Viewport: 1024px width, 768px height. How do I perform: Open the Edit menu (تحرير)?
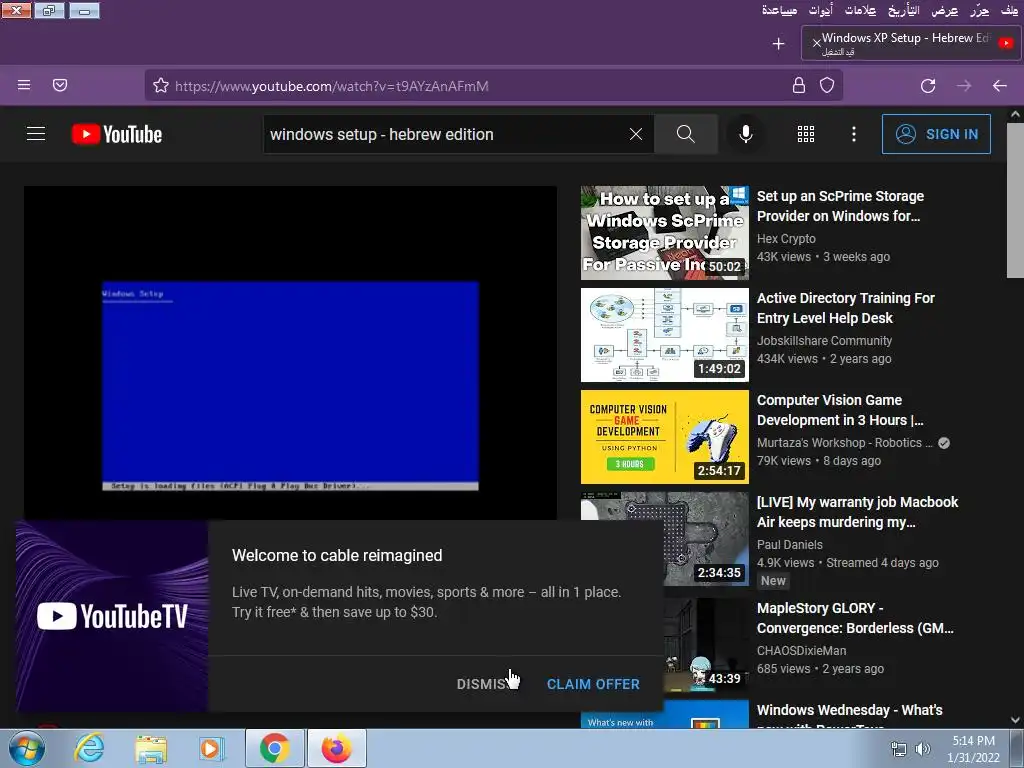980,10
